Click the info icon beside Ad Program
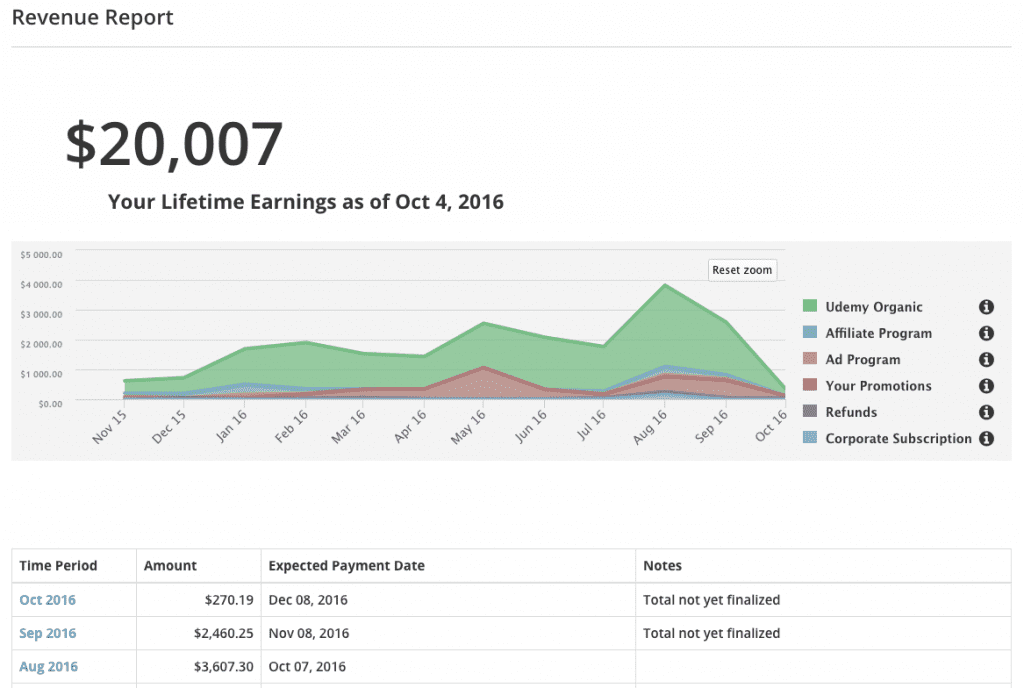The image size is (1024, 688). (985, 359)
